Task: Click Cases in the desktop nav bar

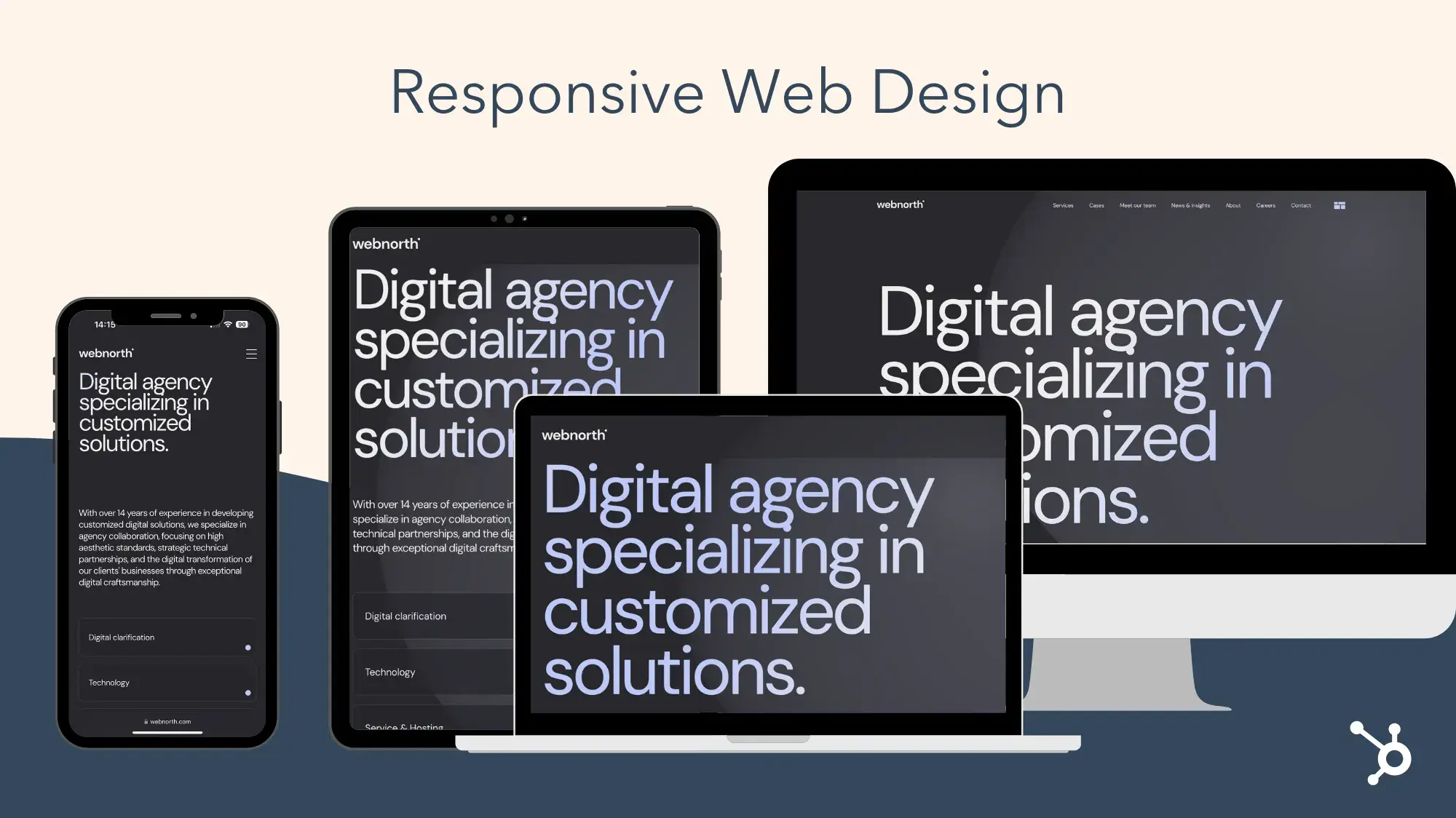Action: coord(1096,205)
